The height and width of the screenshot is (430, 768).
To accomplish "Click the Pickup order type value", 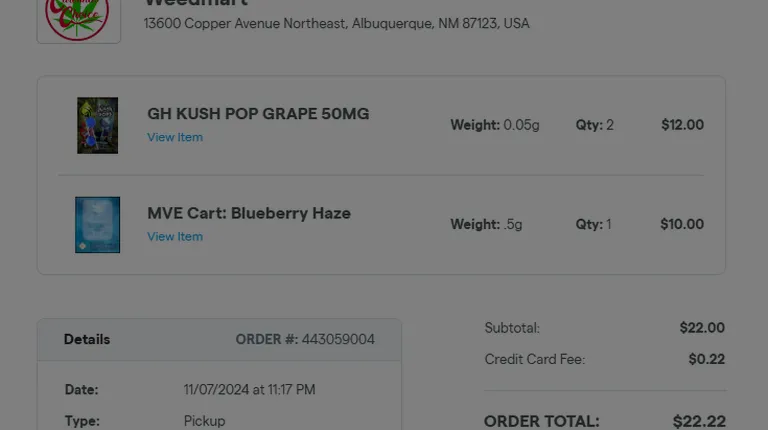I will (204, 421).
